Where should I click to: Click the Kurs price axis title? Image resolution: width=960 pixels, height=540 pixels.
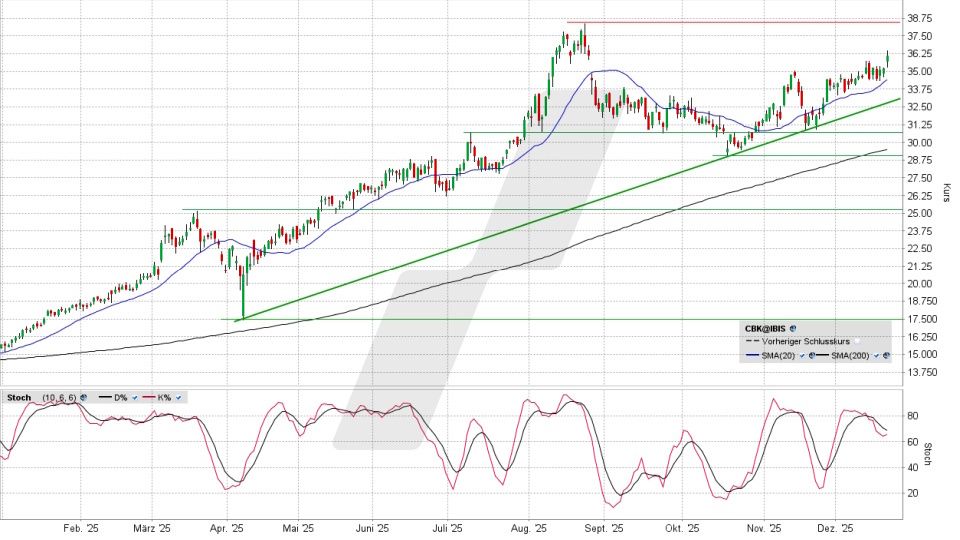(x=946, y=191)
